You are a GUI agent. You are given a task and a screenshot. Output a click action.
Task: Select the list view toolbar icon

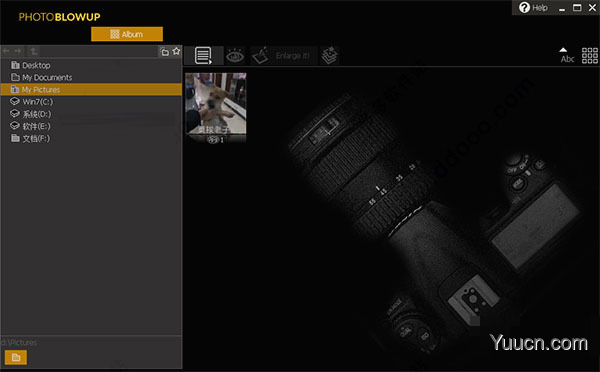click(x=203, y=55)
